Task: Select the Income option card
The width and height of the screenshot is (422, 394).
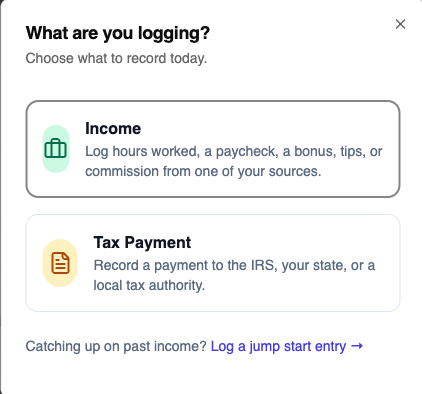Action: click(213, 149)
